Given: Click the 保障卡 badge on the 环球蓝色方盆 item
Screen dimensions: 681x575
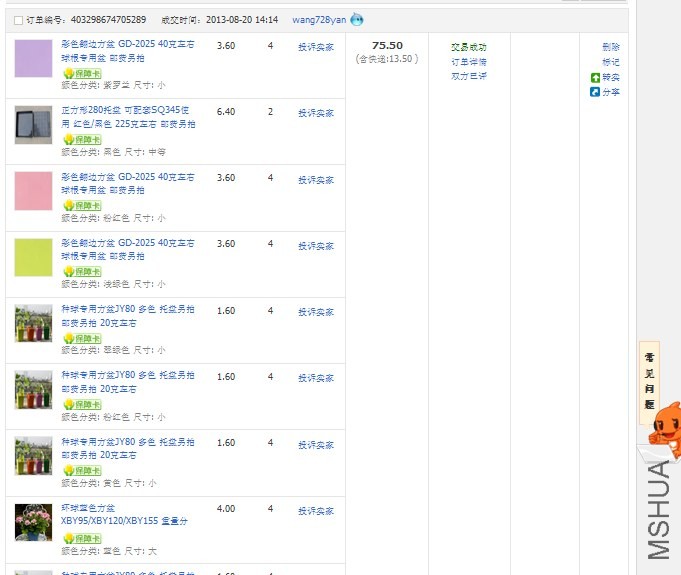Looking at the screenshot, I should click(x=82, y=538).
